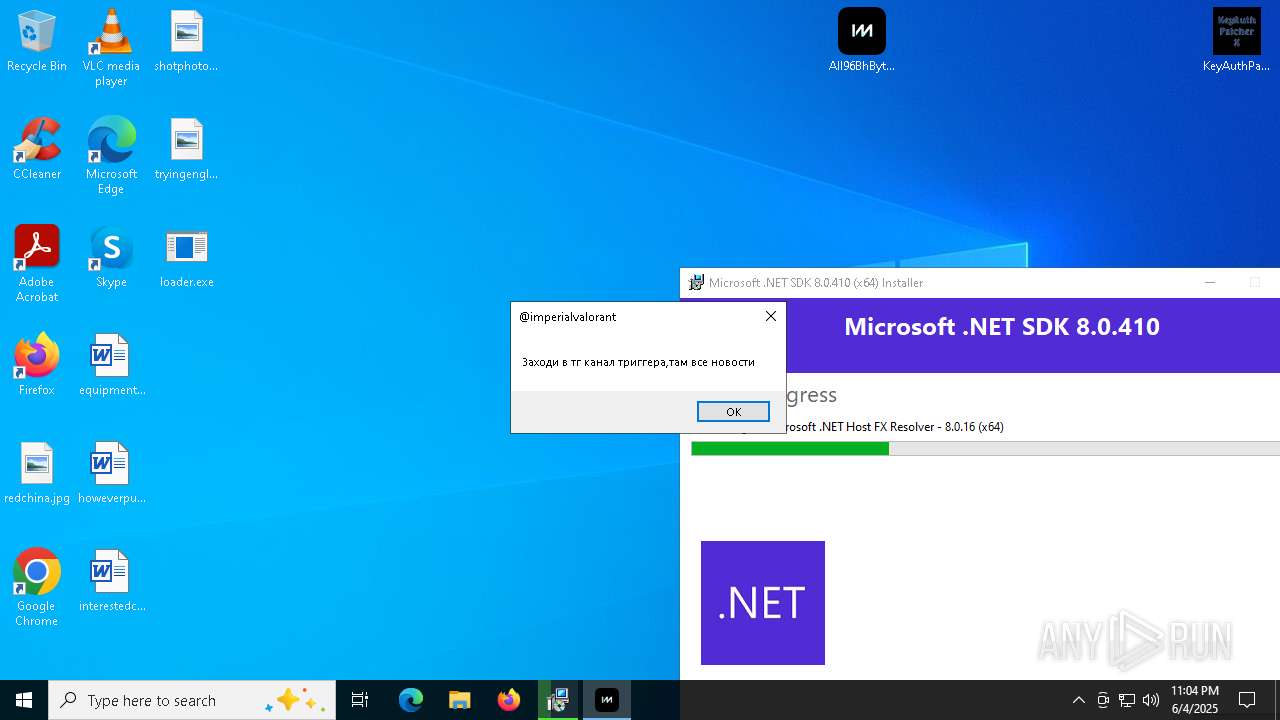The height and width of the screenshot is (720, 1280).
Task: Select redchina.jpg desktop file
Action: 37,473
